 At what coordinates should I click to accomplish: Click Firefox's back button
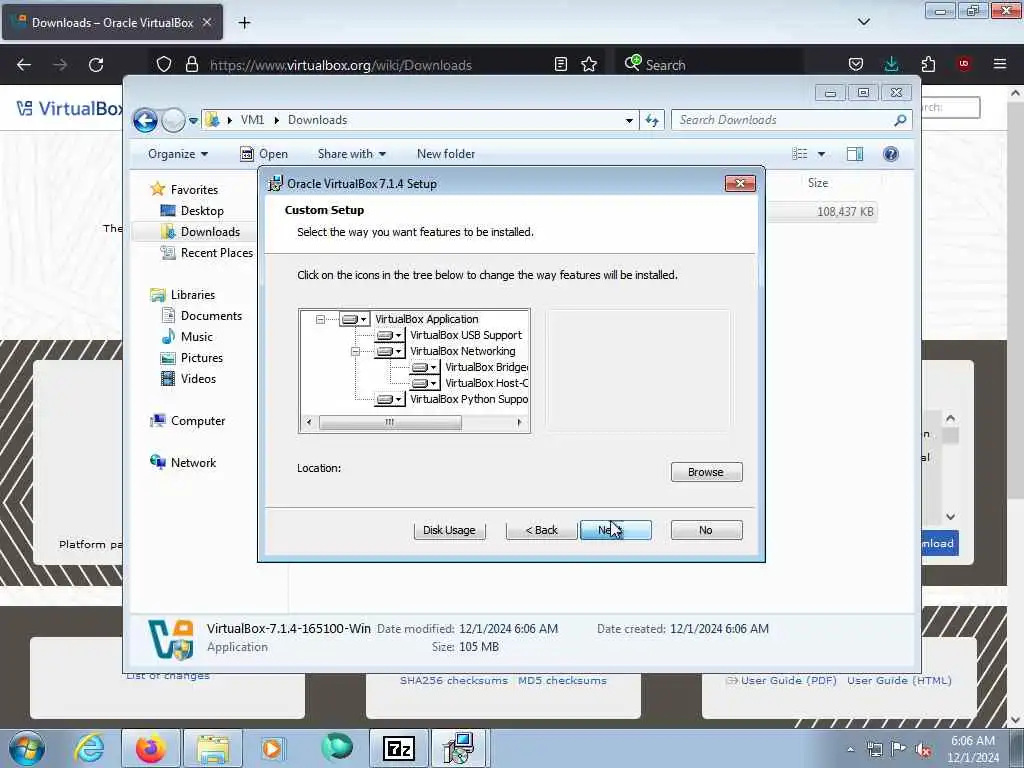24,65
